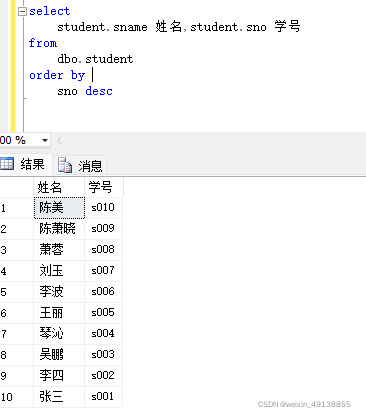Viewport: 366px width, 417px height.
Task: Click the 'select' keyword in editor
Action: (50, 11)
